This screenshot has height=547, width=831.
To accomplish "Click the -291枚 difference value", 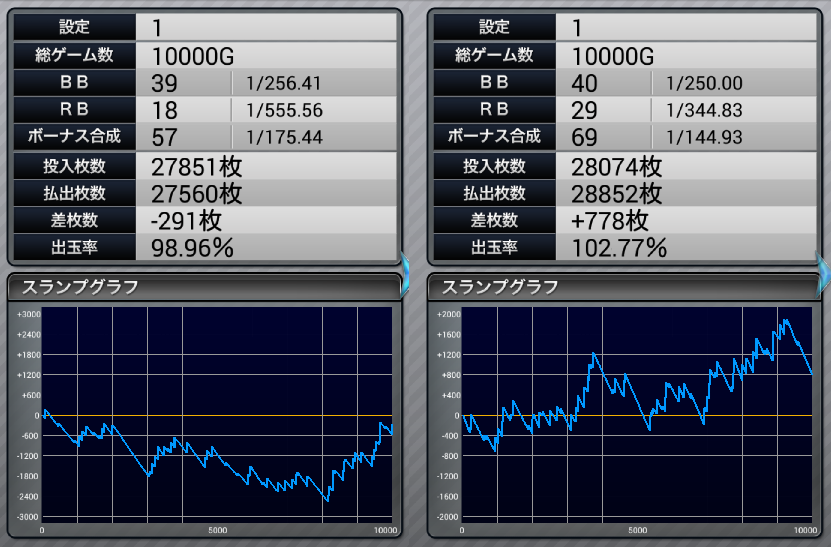I will (x=187, y=220).
